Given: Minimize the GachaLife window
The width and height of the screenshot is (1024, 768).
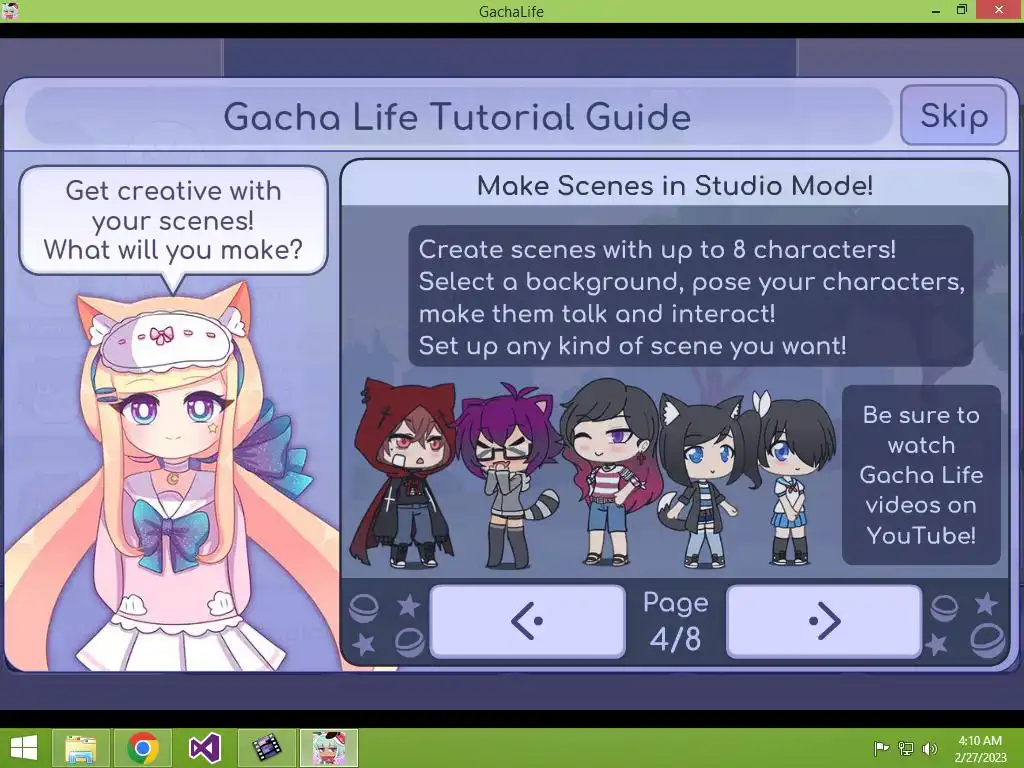Looking at the screenshot, I should click(936, 10).
